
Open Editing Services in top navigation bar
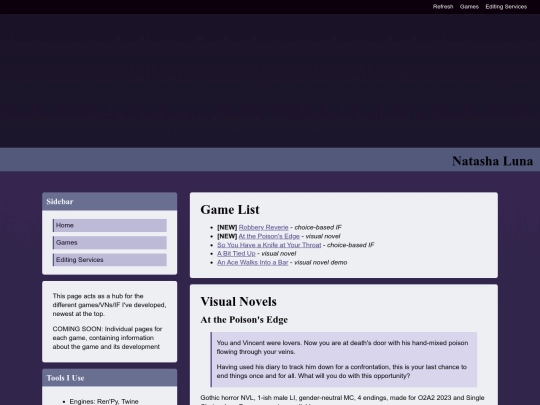(x=506, y=7)
